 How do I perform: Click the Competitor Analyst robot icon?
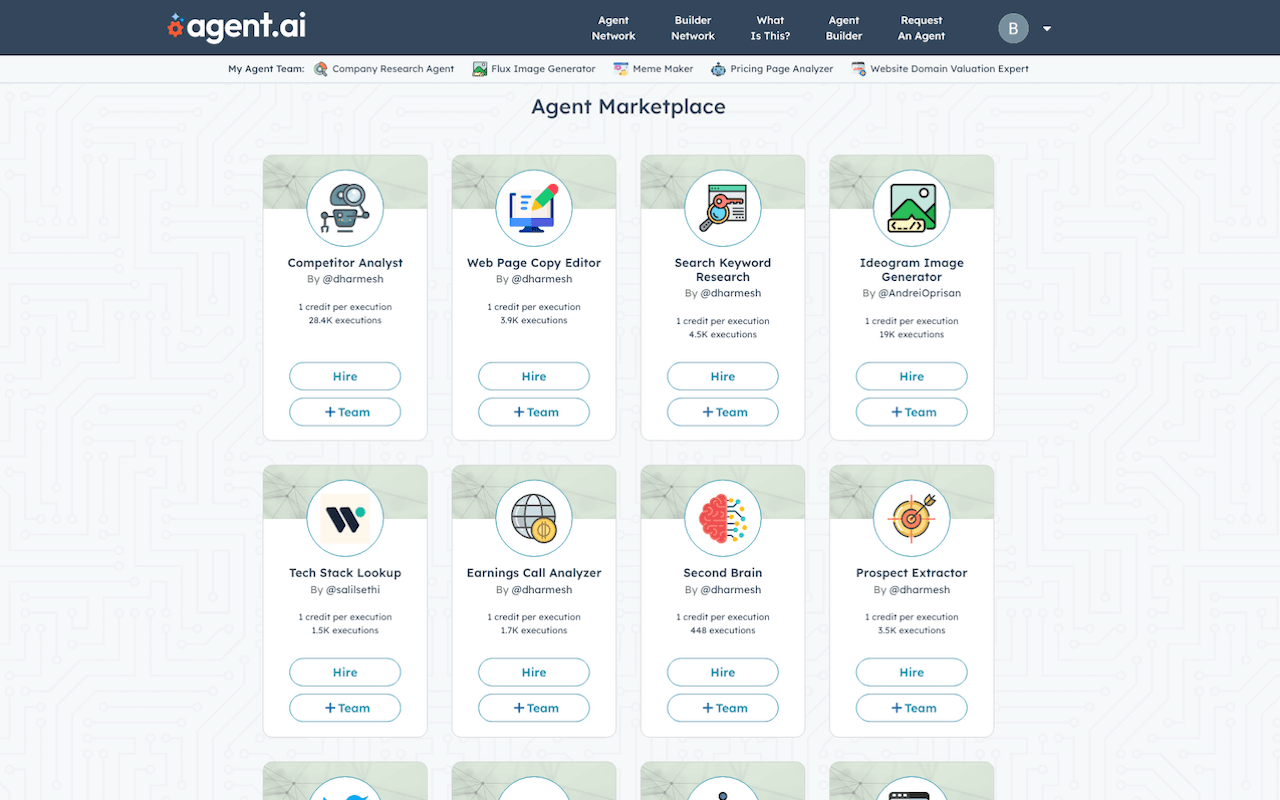click(x=345, y=208)
